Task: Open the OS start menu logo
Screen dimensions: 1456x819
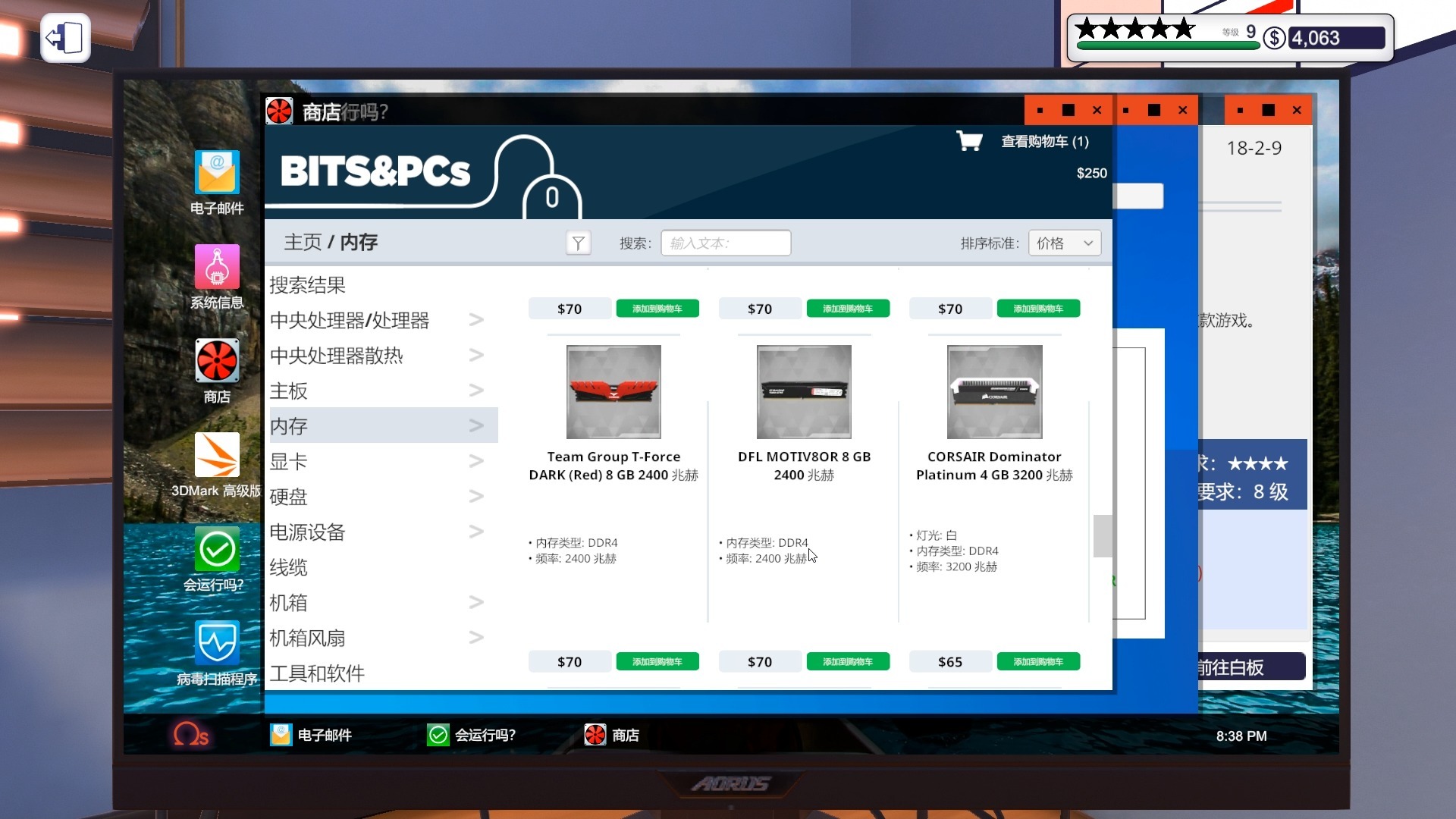Action: (x=190, y=735)
